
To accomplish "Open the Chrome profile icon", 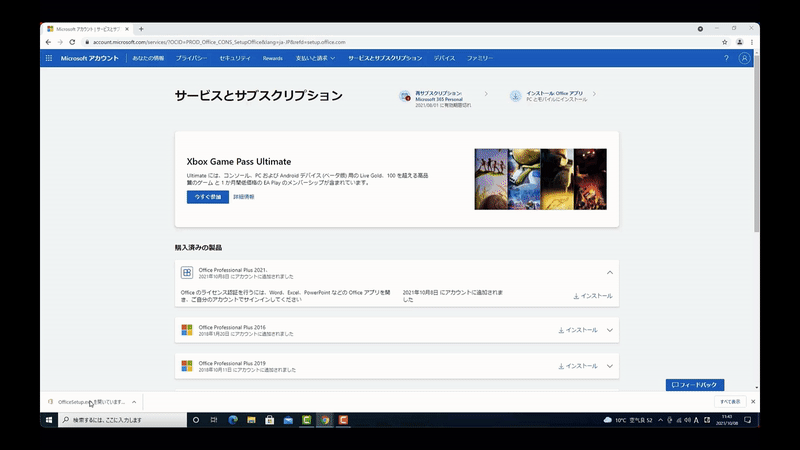I will coord(739,42).
